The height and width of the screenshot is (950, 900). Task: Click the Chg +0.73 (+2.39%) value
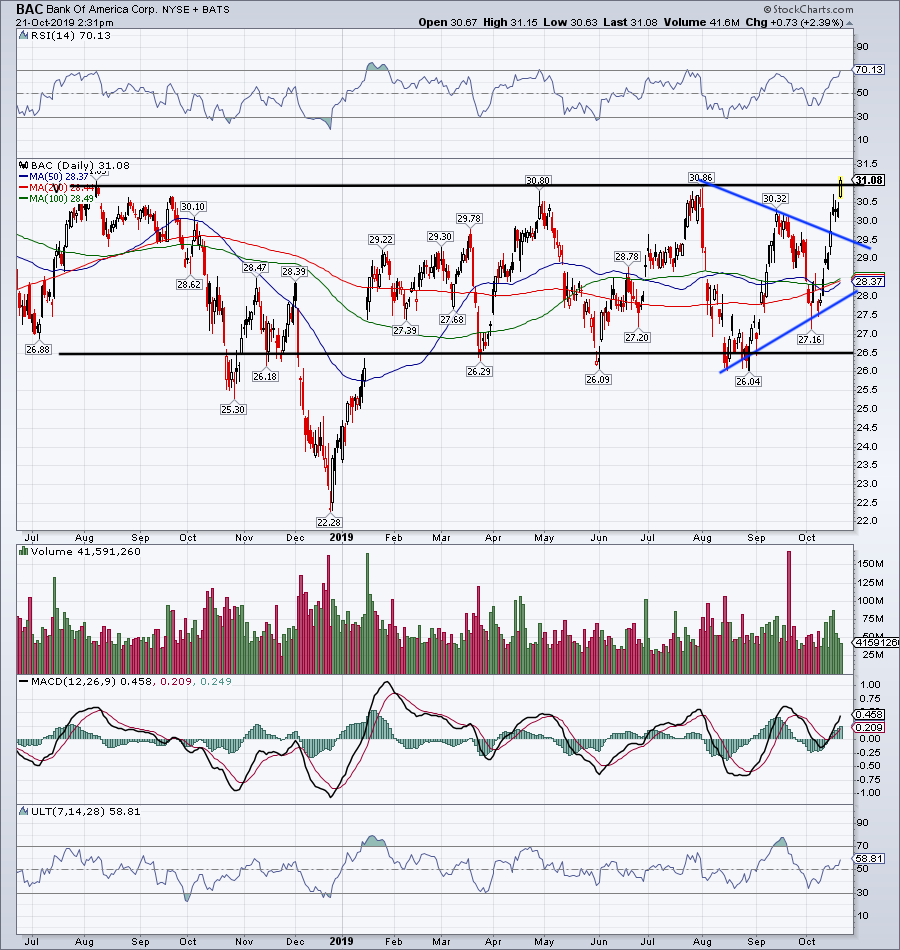(794, 22)
